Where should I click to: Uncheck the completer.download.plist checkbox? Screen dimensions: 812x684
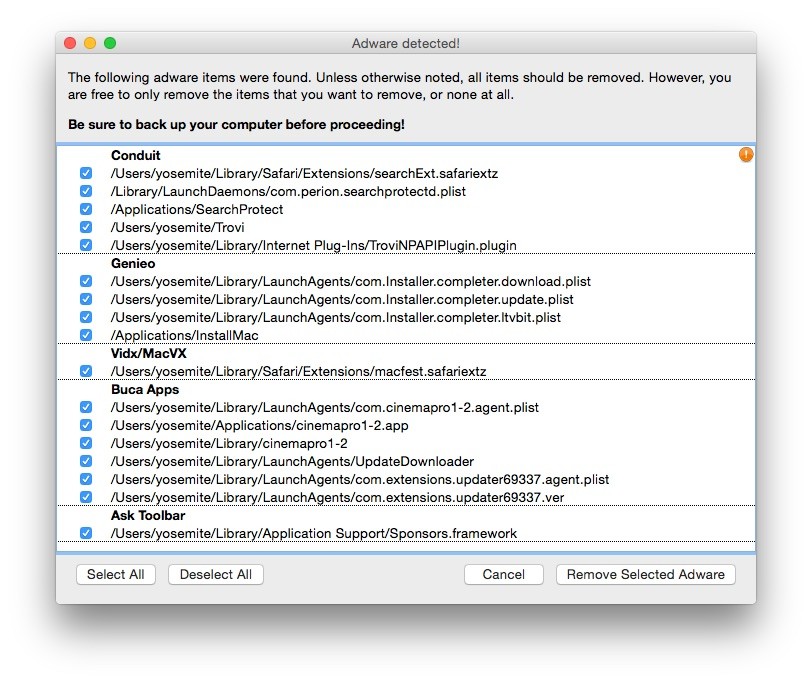click(x=86, y=282)
